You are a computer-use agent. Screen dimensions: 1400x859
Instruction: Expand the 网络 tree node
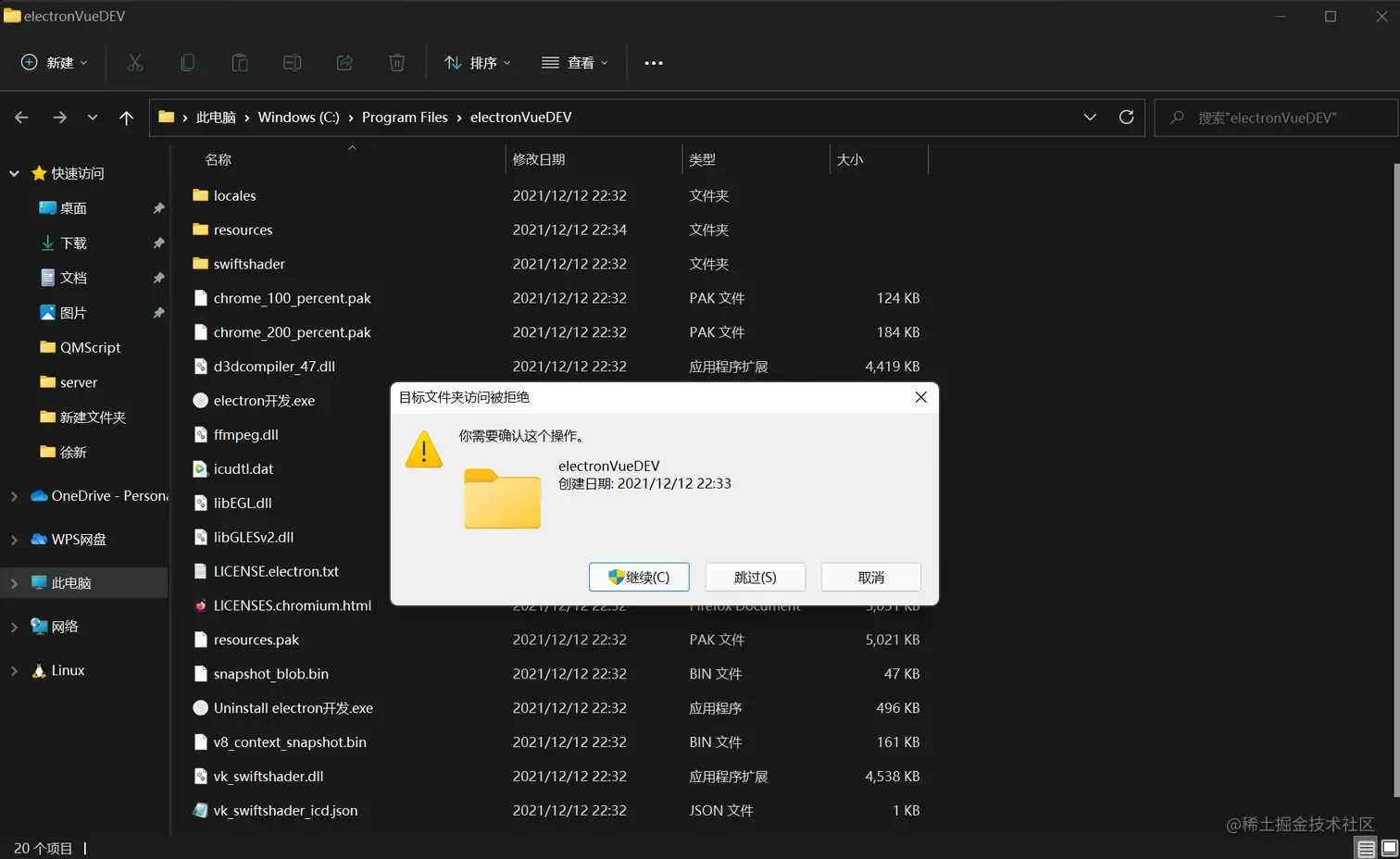[14, 627]
